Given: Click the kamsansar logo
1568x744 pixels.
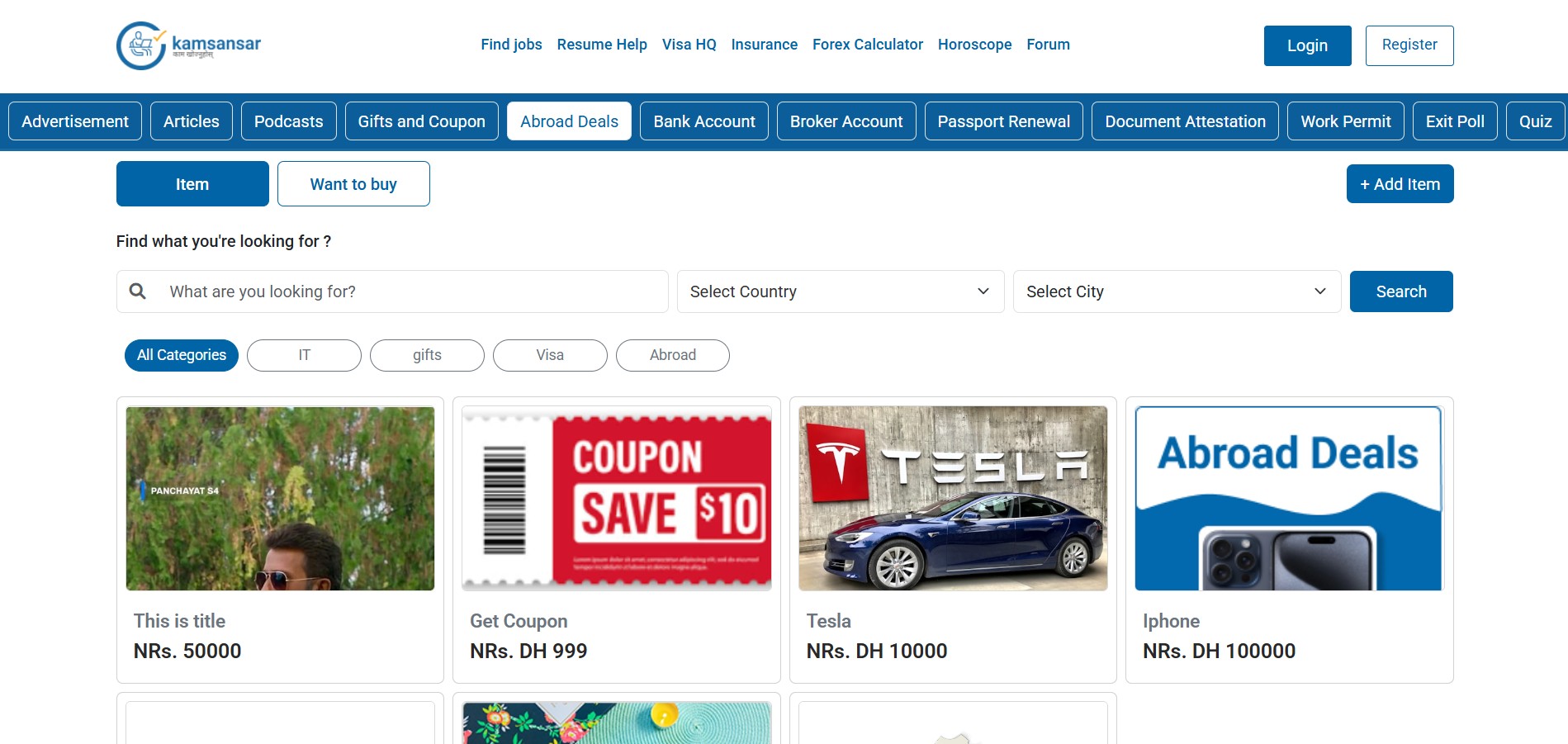Looking at the screenshot, I should (x=188, y=45).
